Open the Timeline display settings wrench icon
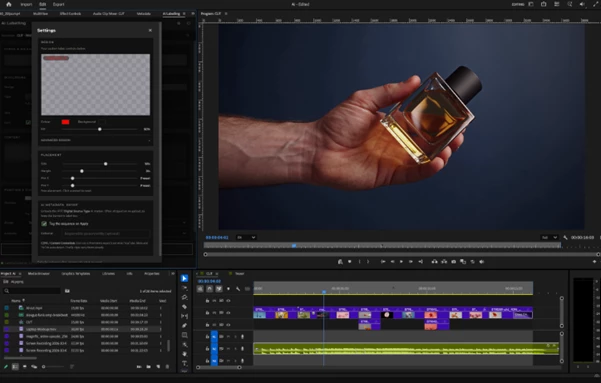601x383 pixels. [x=238, y=288]
